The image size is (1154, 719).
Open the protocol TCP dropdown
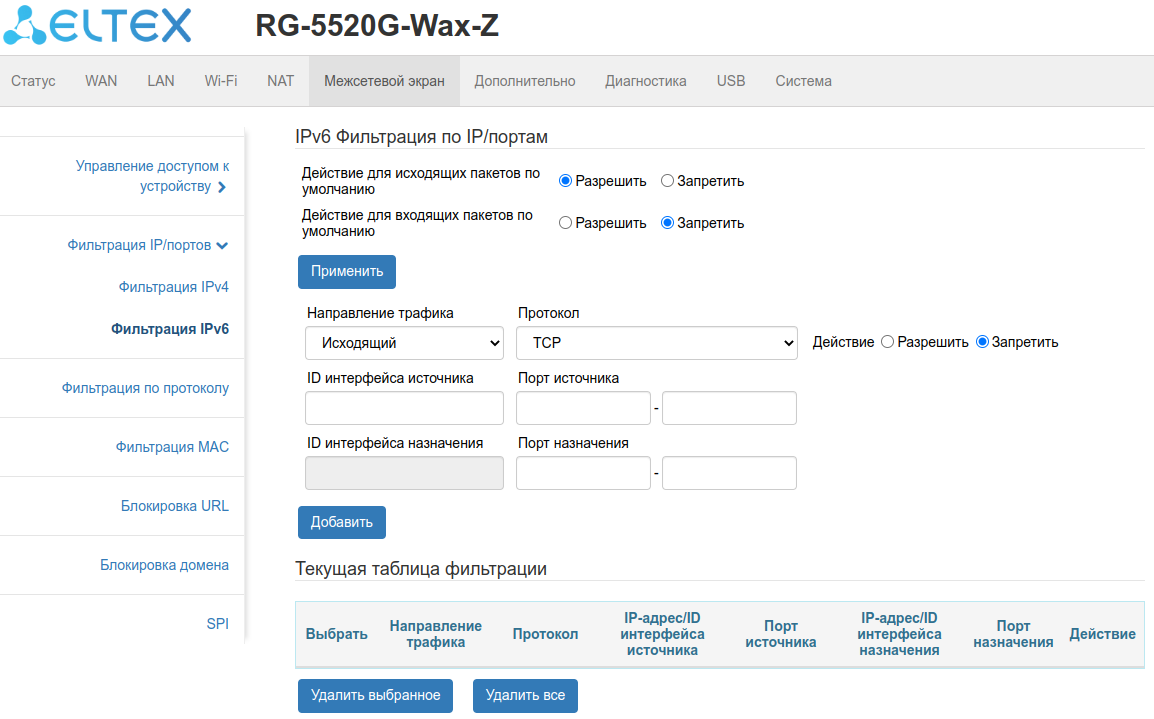[x=656, y=343]
